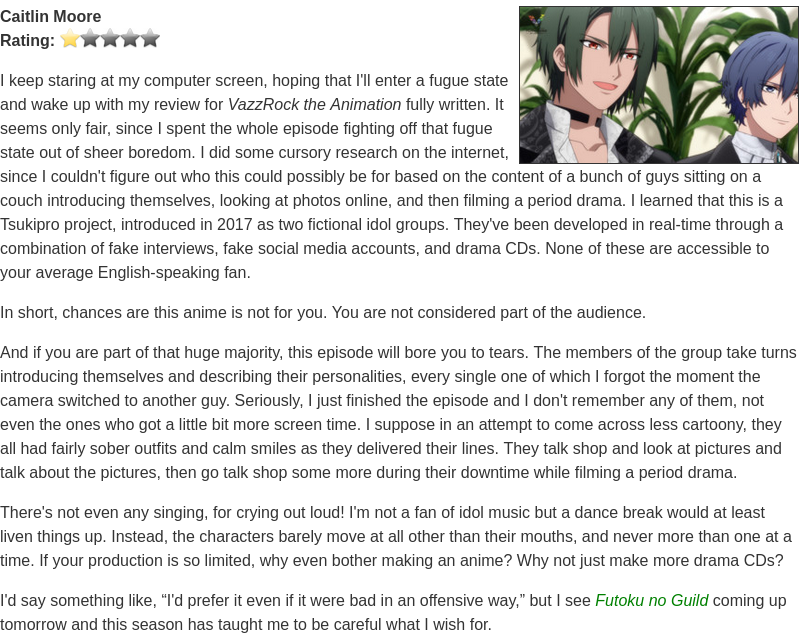
Task: Open the VazzRock anime screenshot thumbnail
Action: pyautogui.click(x=659, y=85)
